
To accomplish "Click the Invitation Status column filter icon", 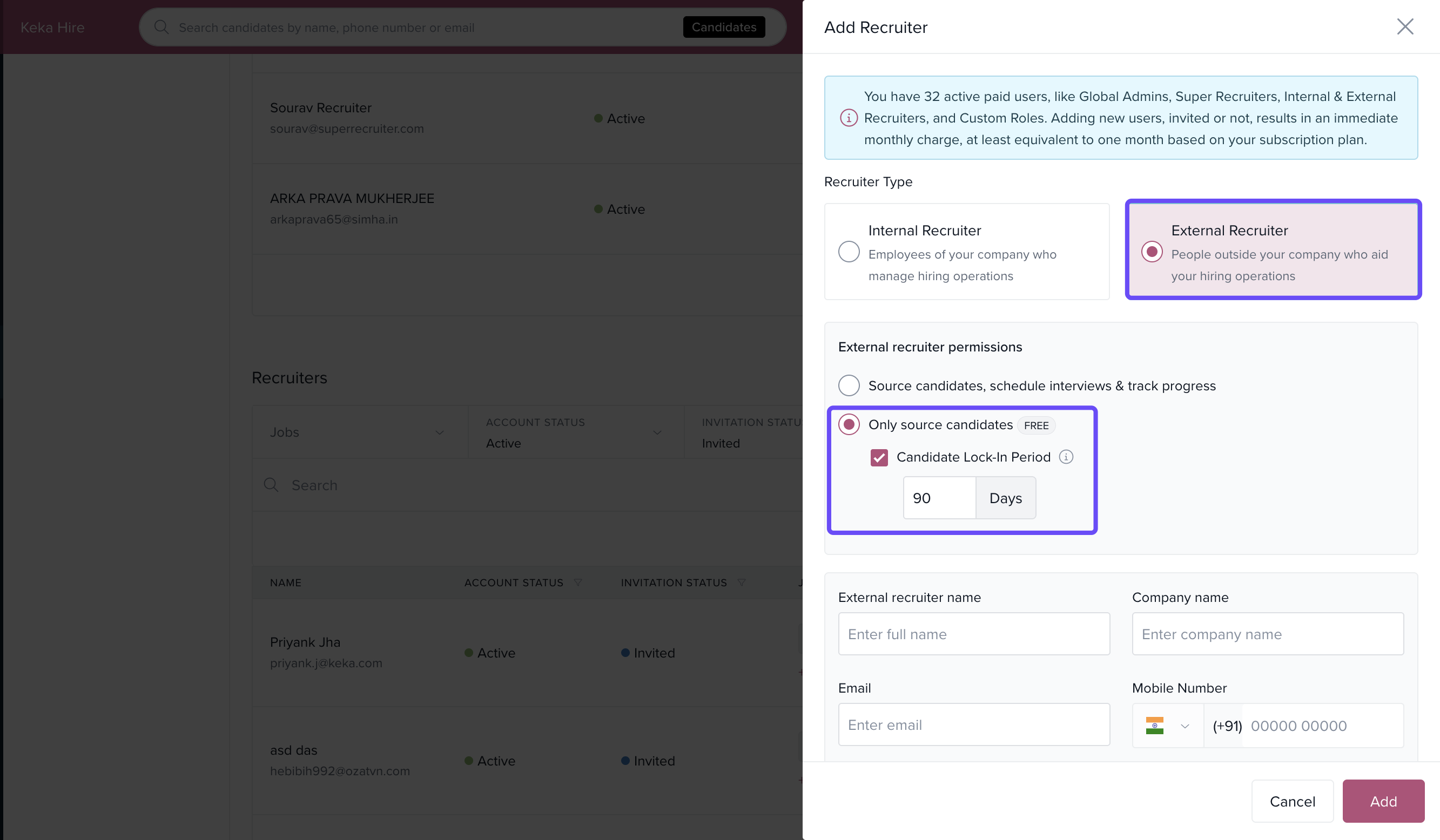I will pyautogui.click(x=742, y=582).
